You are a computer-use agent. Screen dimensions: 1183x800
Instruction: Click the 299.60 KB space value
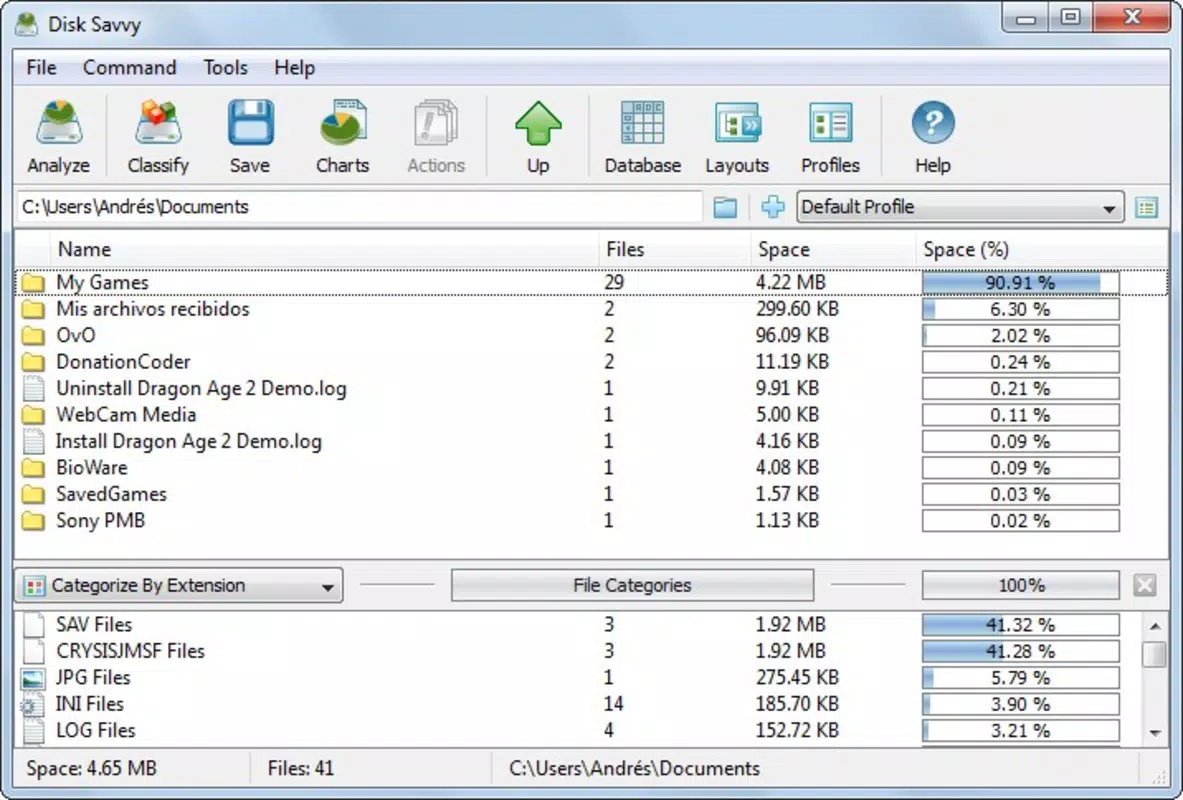pos(797,309)
